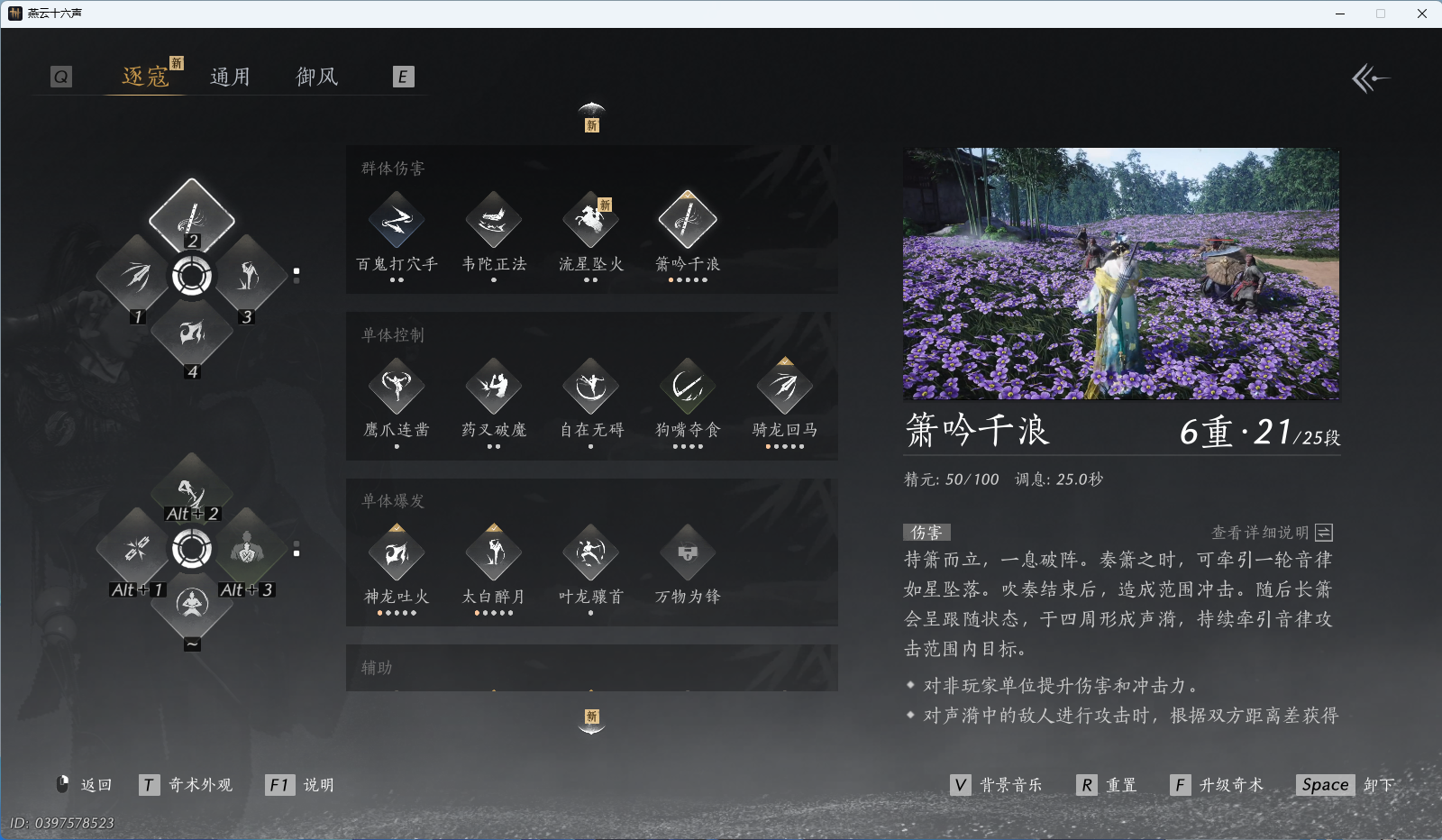Select the 韦陀正法 skill icon
The width and height of the screenshot is (1442, 840).
point(494,219)
